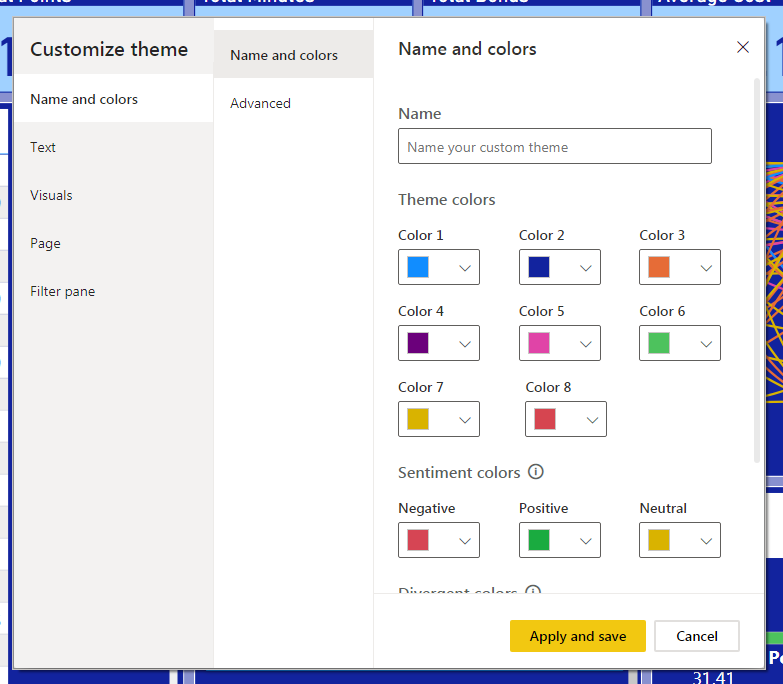Close the Customize theme dialog
Screen dimensions: 783x684
coord(743,47)
